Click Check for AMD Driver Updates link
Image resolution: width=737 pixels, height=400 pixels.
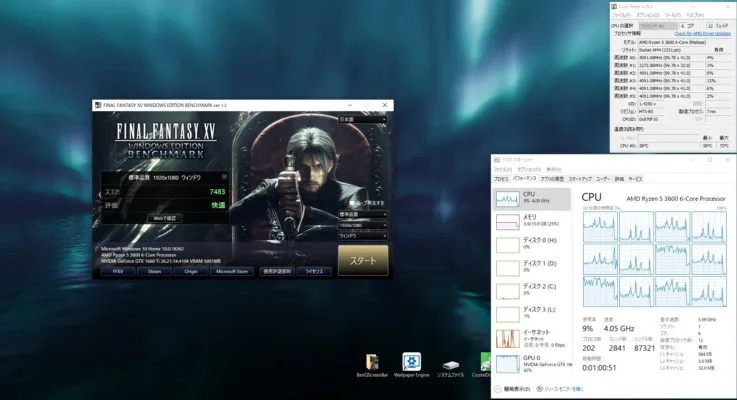click(x=703, y=34)
